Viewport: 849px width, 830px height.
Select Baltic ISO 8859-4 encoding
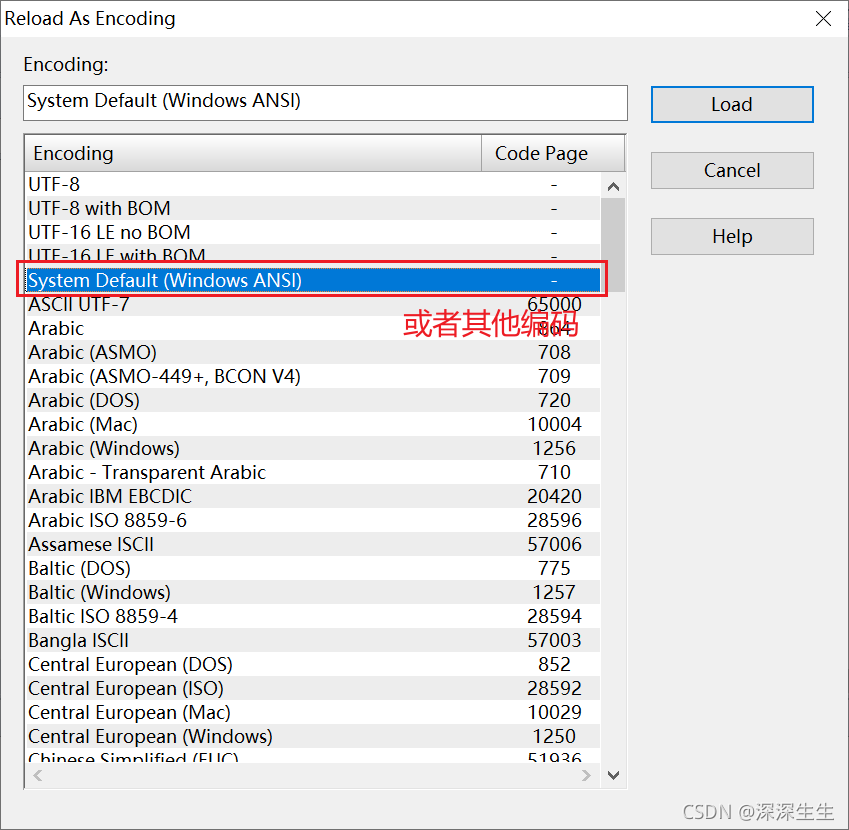click(x=313, y=616)
